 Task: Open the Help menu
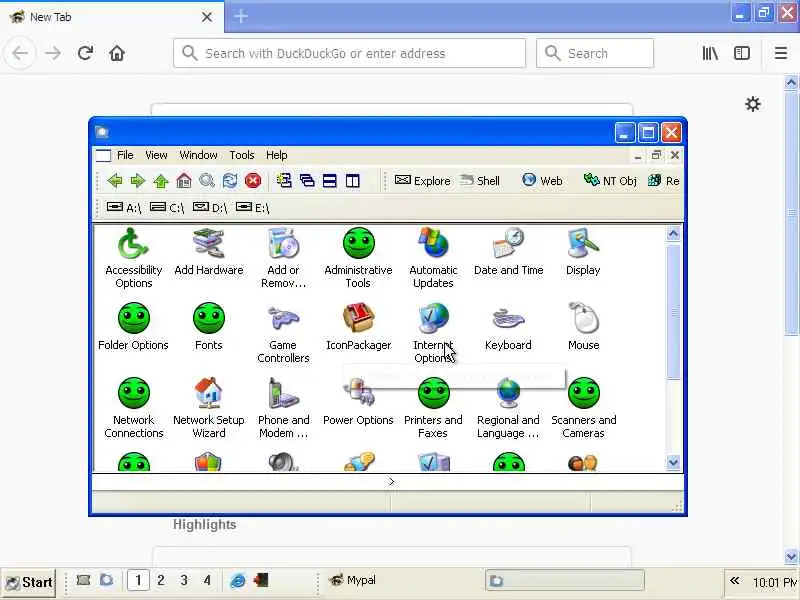click(277, 155)
